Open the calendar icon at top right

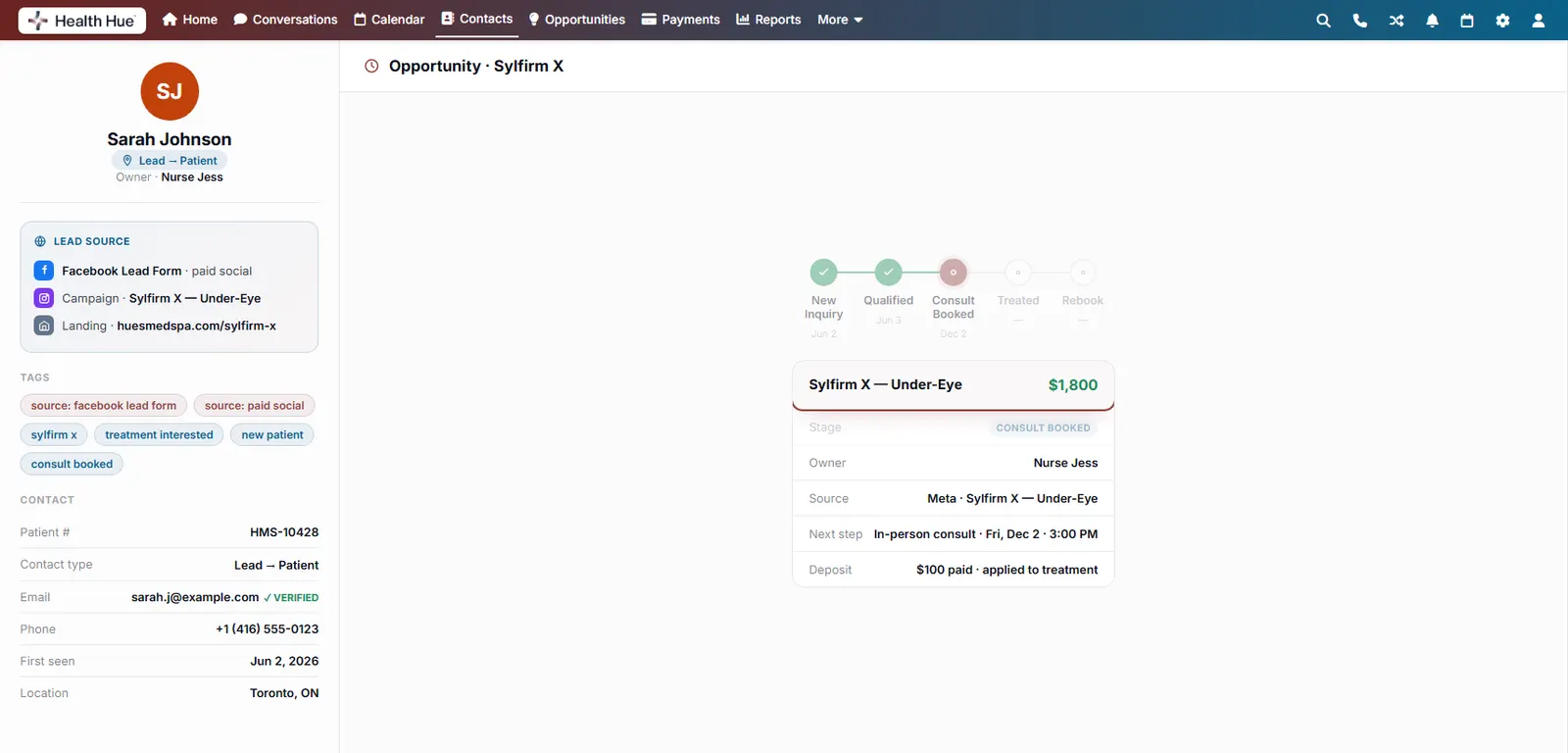click(1467, 20)
